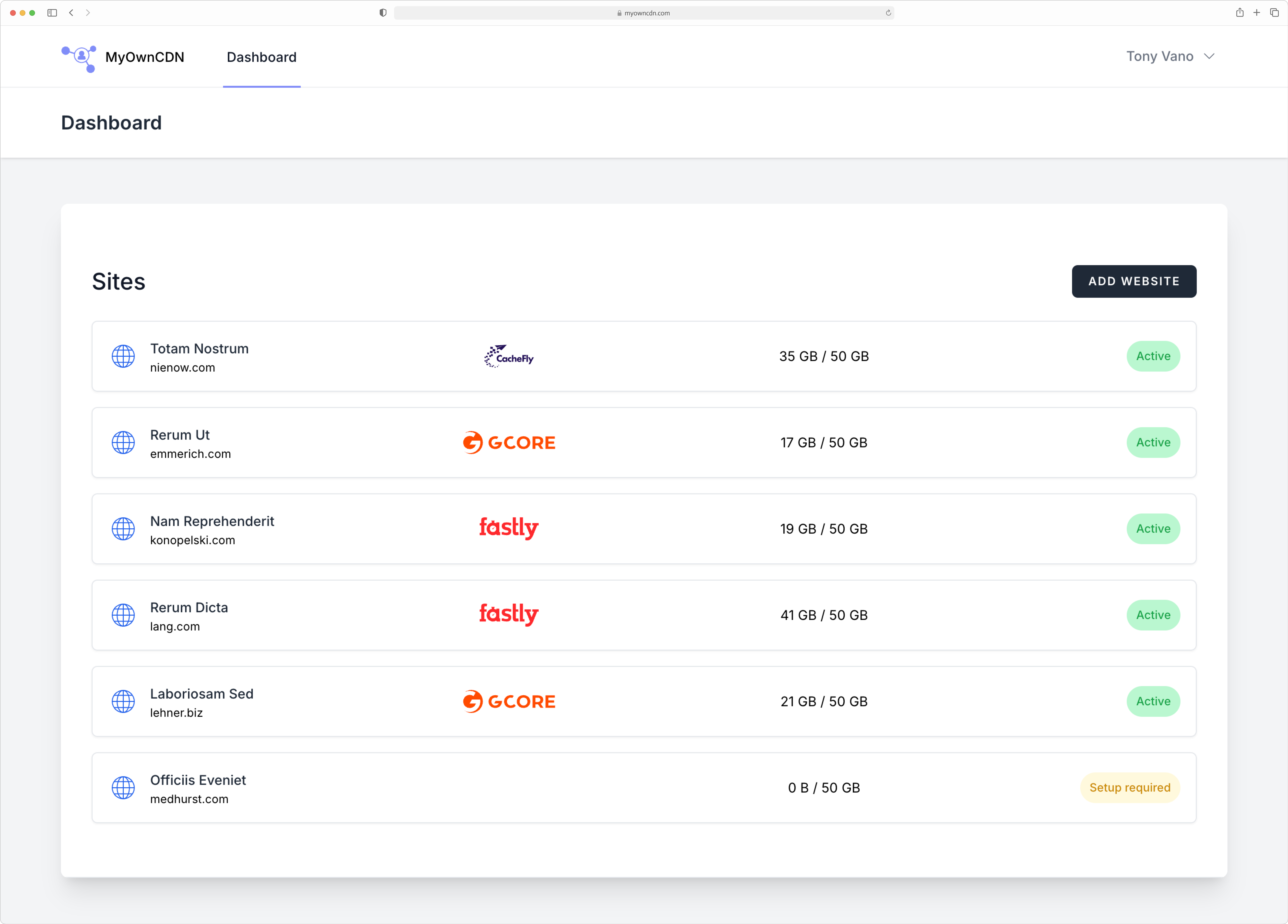
Task: Open the Rerum Ut site
Action: (644, 443)
